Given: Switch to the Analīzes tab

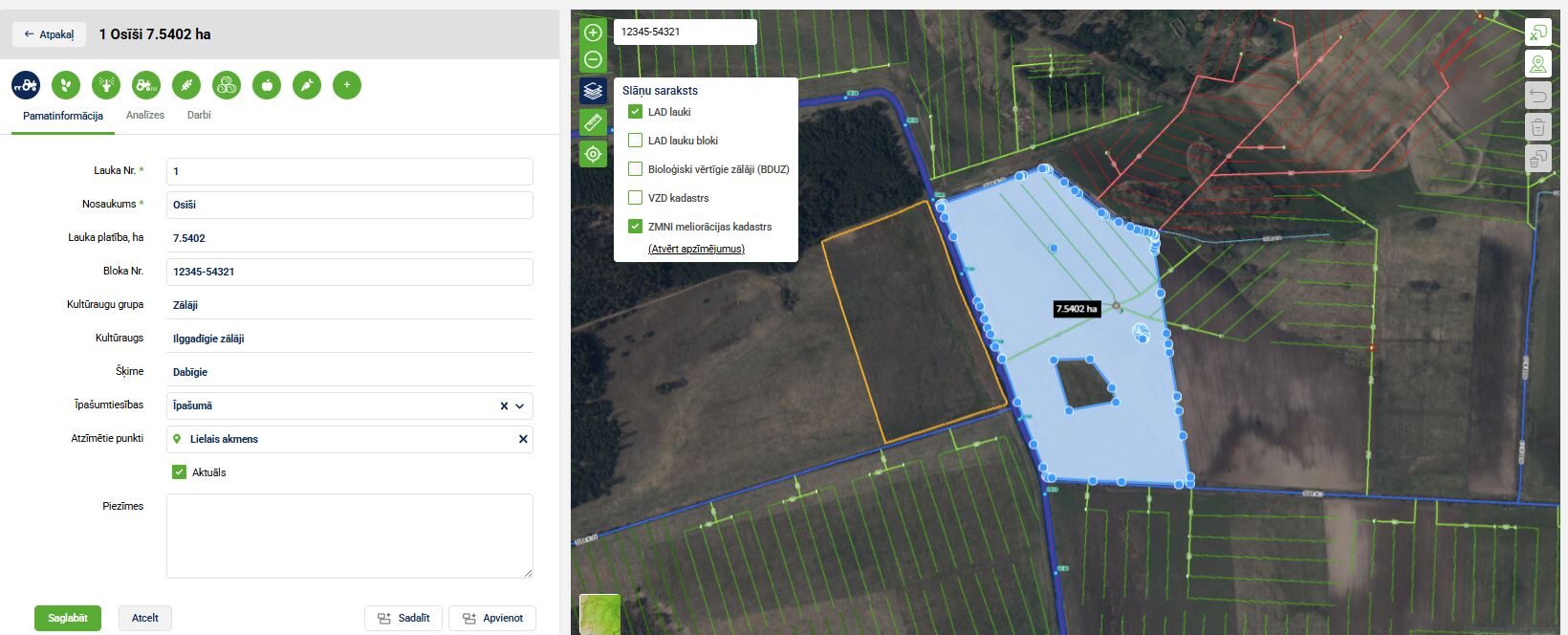Looking at the screenshot, I should click(x=145, y=115).
